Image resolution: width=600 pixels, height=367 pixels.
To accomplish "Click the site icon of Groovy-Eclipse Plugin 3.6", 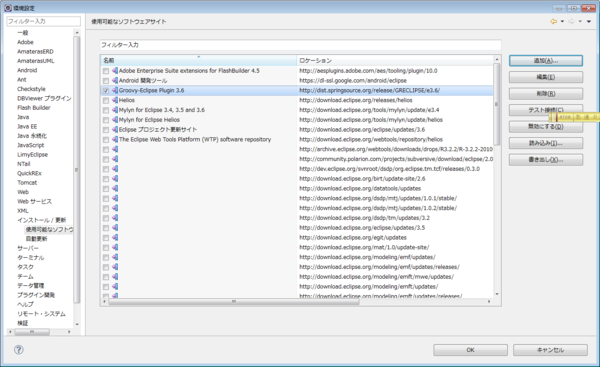I will pos(115,91).
